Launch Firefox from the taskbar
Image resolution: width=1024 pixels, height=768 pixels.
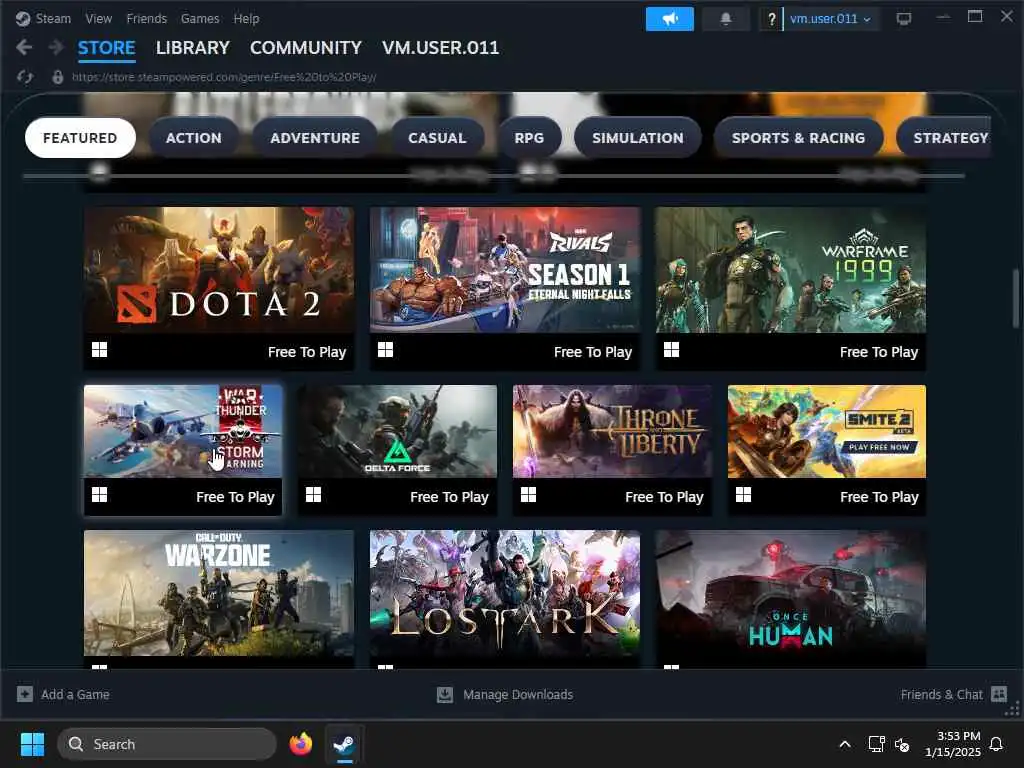[x=300, y=744]
